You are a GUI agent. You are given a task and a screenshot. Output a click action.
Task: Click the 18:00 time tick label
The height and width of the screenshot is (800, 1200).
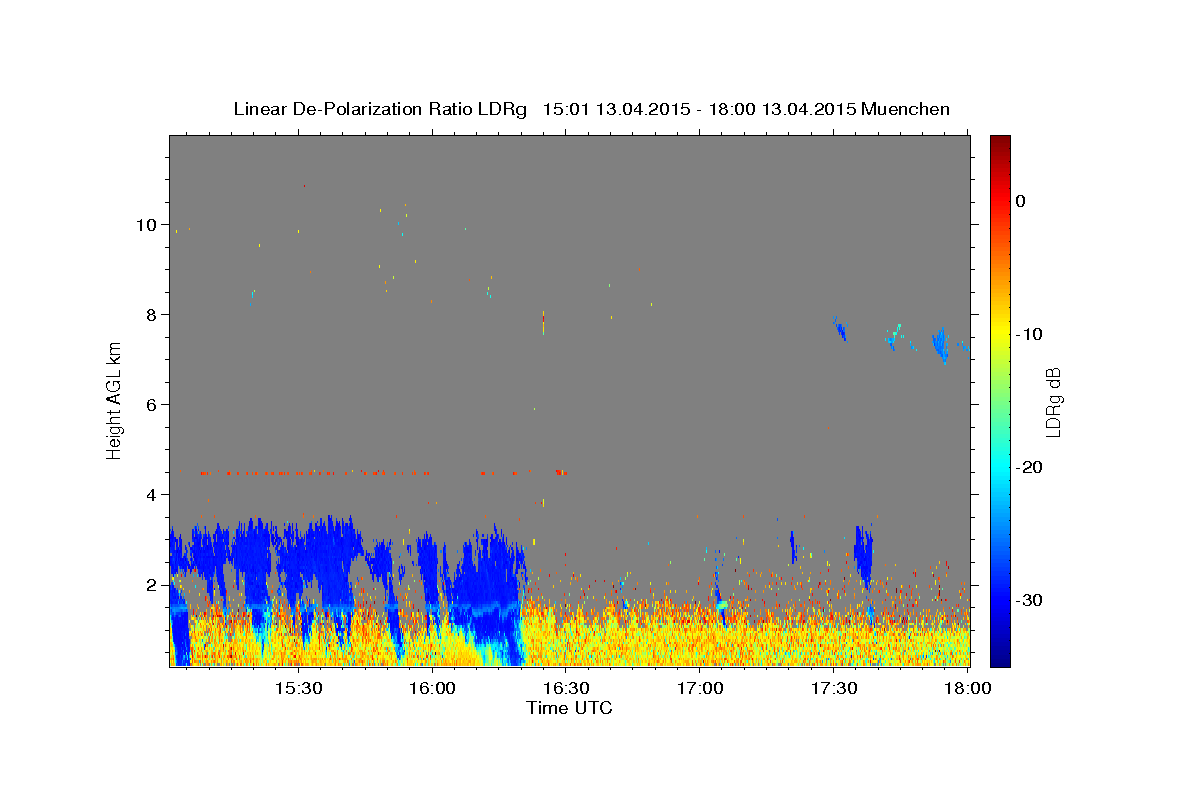967,689
